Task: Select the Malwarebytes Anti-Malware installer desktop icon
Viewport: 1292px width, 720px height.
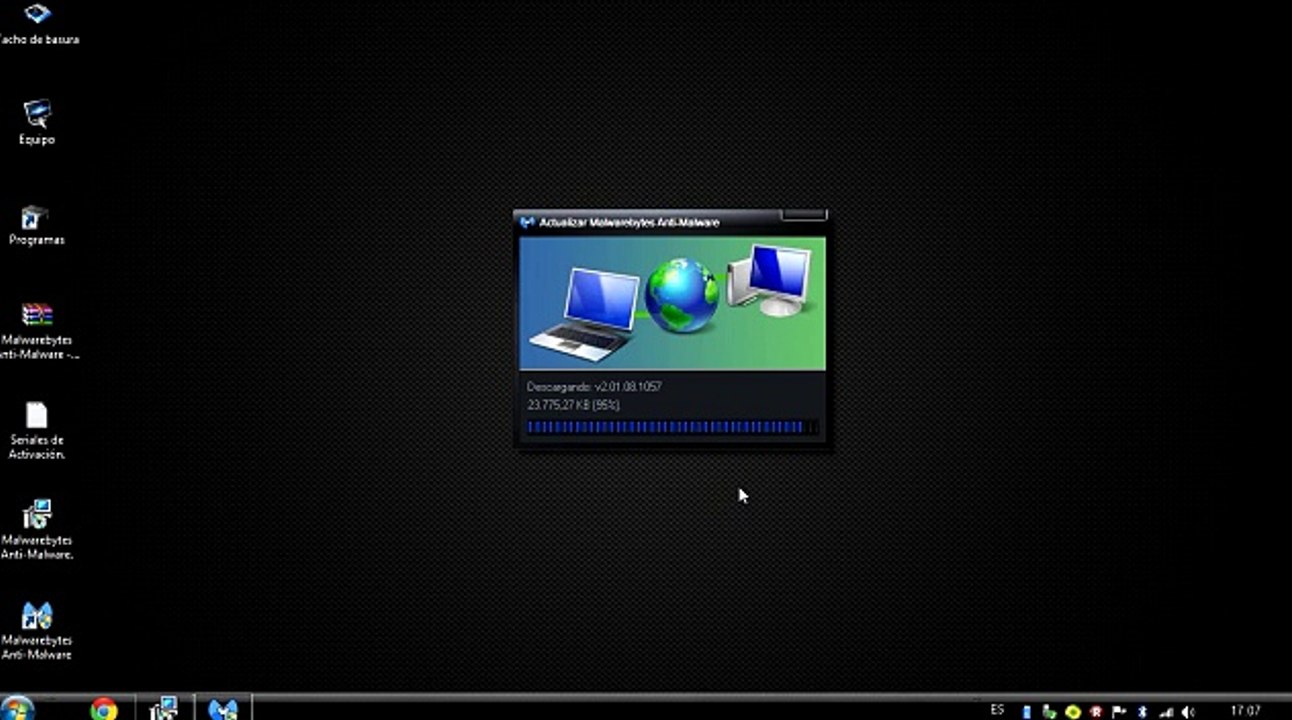Action: [x=37, y=530]
